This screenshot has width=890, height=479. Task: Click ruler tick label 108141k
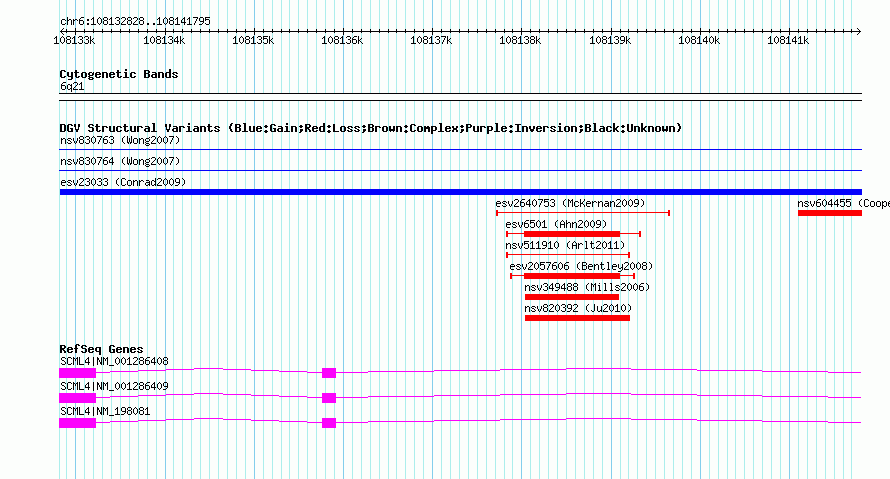point(788,40)
